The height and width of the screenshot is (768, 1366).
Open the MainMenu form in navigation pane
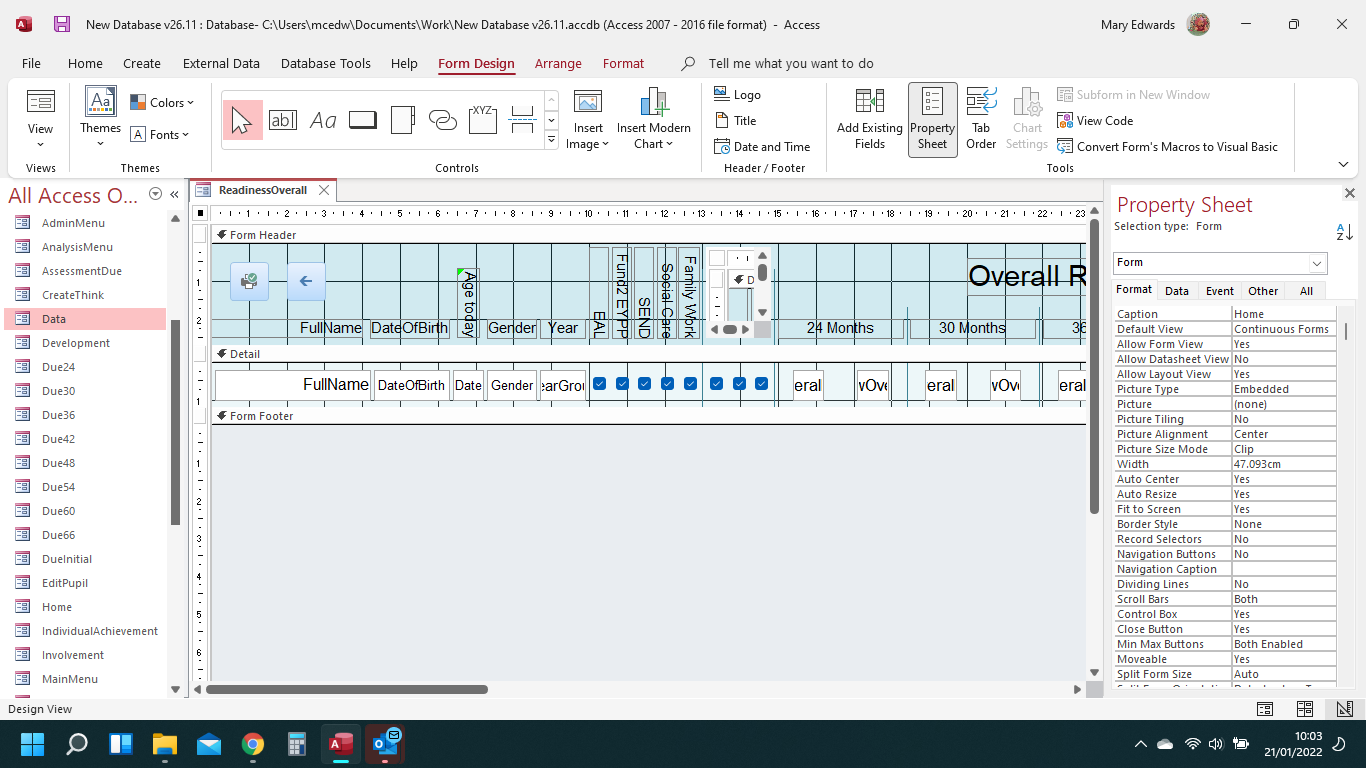pos(70,679)
